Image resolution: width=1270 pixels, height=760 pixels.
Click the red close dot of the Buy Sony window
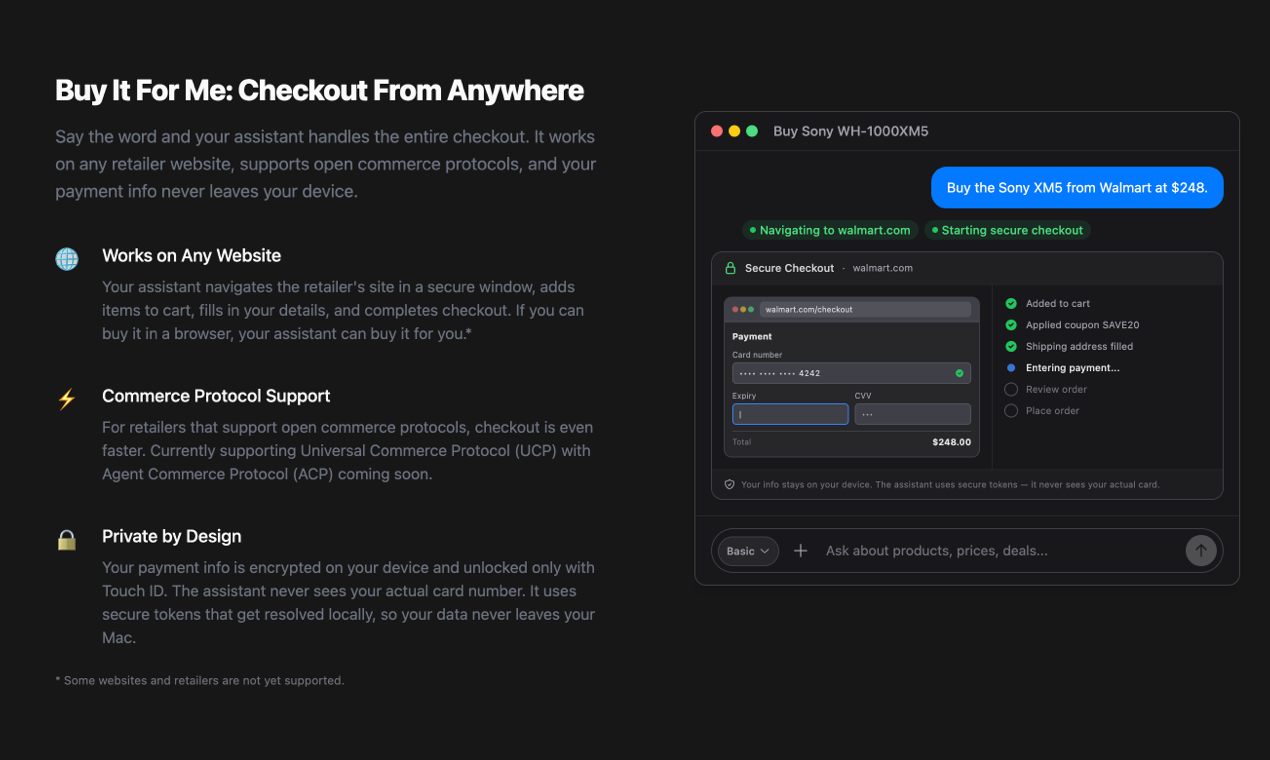[717, 131]
